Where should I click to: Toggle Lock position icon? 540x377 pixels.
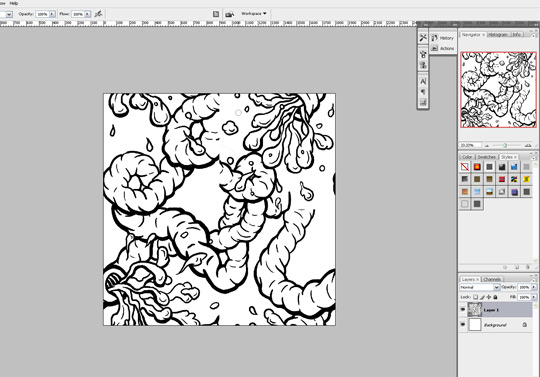coord(489,297)
